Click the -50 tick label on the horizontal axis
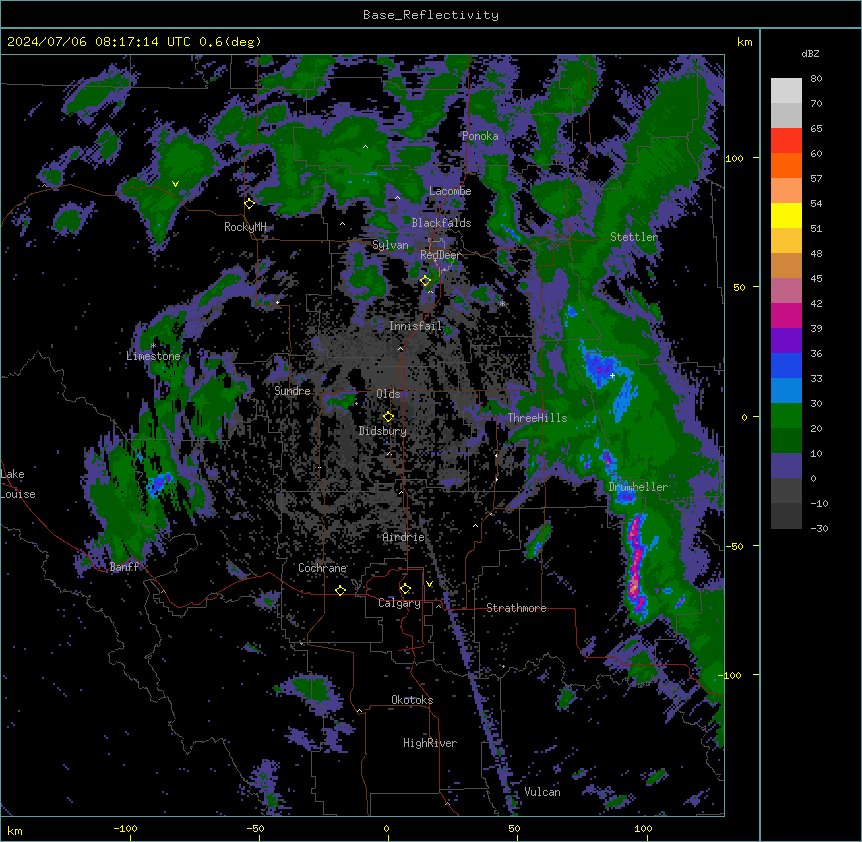Viewport: 862px width, 842px height. coord(255,828)
